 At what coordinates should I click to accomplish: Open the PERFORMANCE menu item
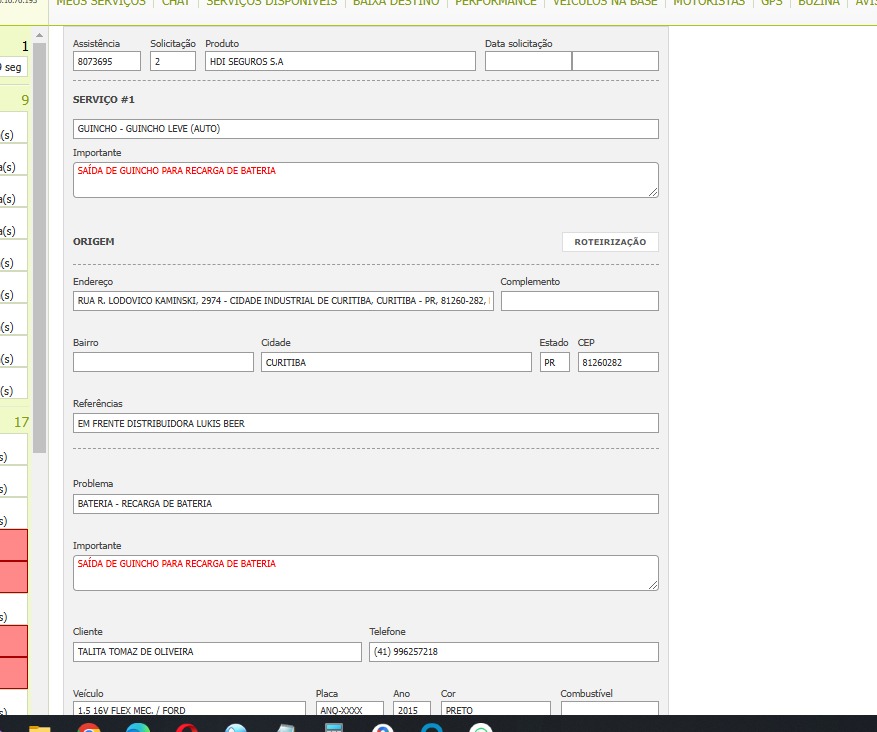(496, 3)
